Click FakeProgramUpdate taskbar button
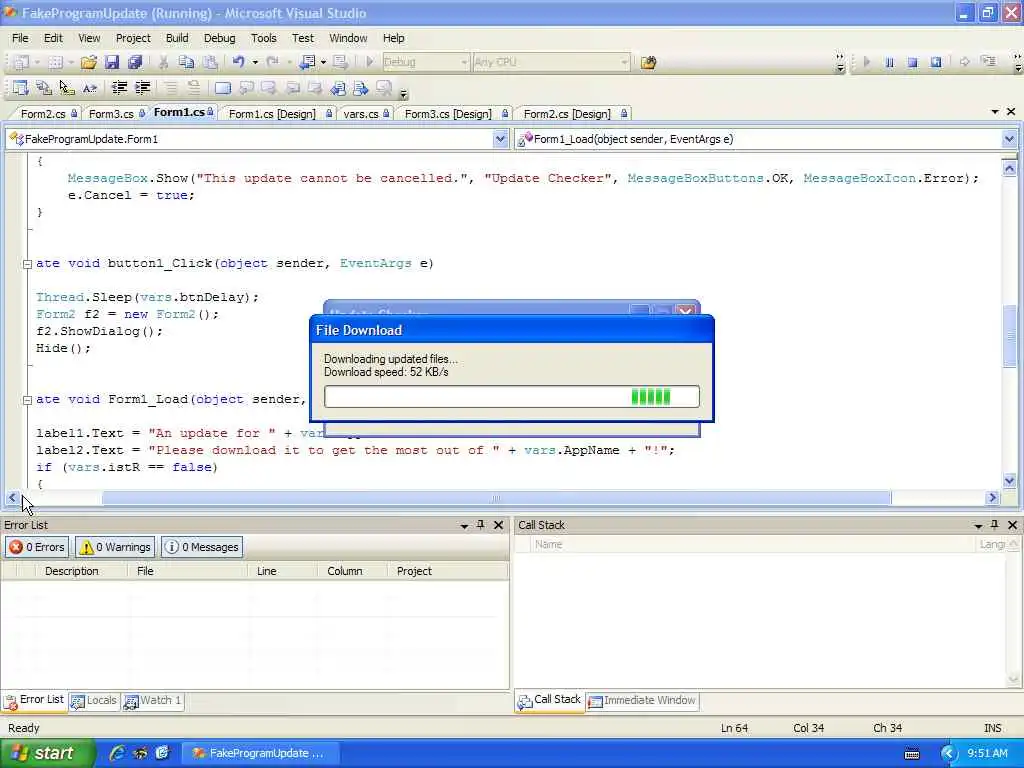This screenshot has height=768, width=1024. [x=259, y=753]
